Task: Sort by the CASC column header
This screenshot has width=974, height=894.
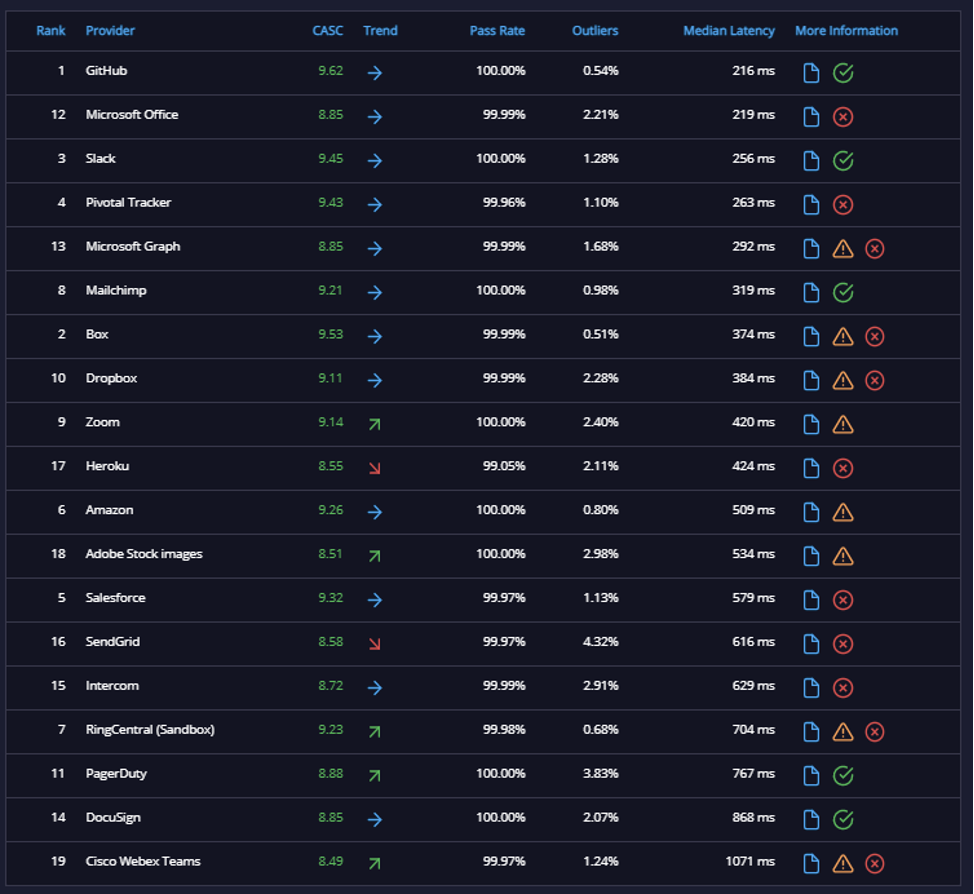Action: pos(327,30)
